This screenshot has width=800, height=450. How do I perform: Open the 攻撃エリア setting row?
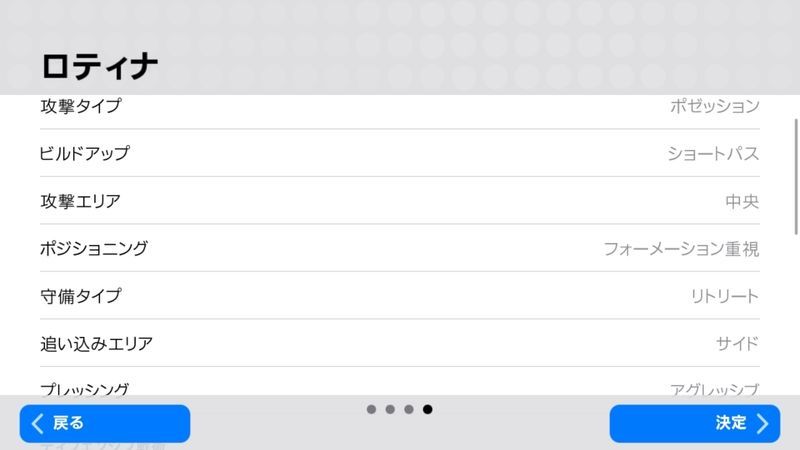click(399, 201)
